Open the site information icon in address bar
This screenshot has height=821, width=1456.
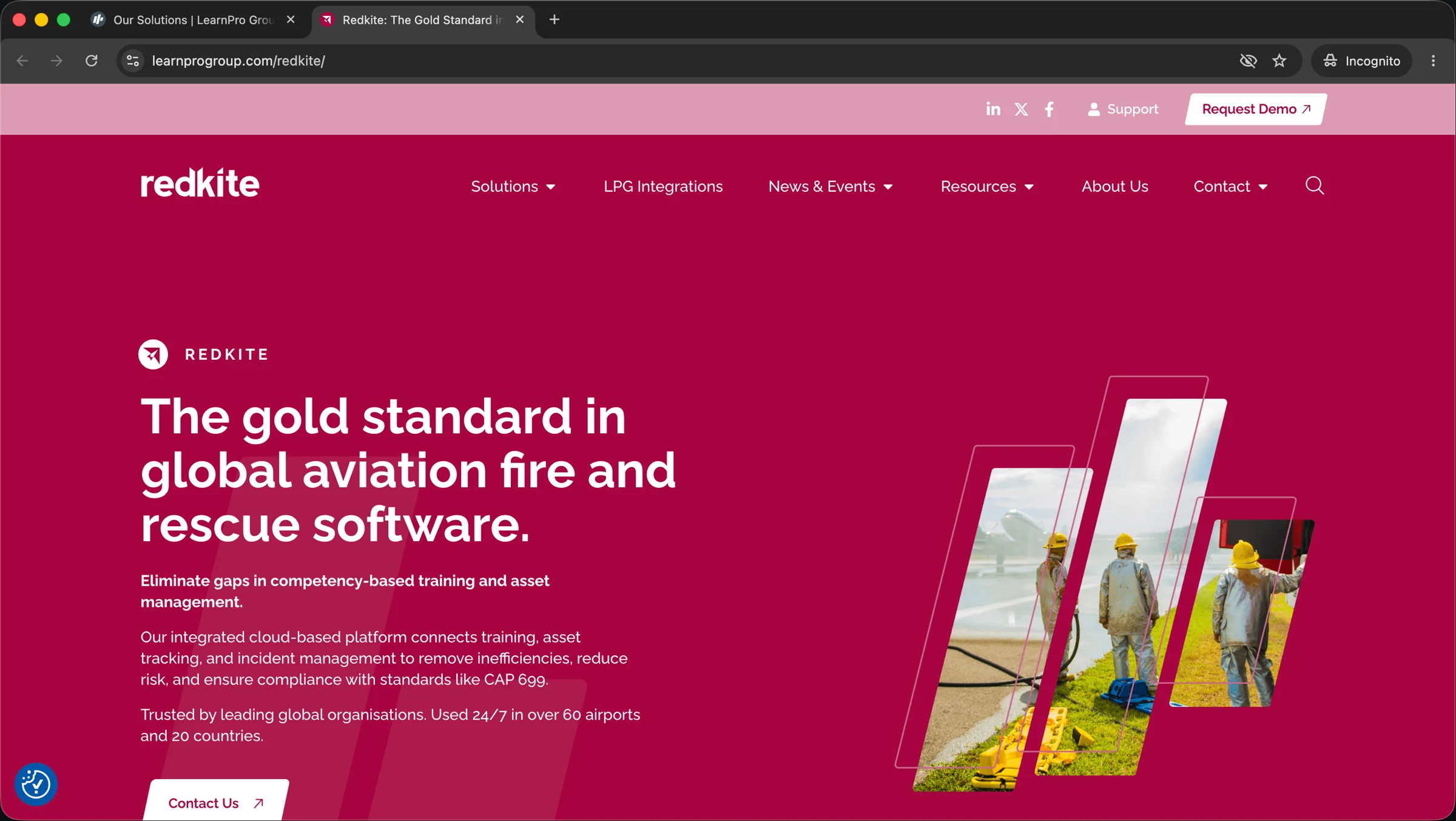pos(133,61)
